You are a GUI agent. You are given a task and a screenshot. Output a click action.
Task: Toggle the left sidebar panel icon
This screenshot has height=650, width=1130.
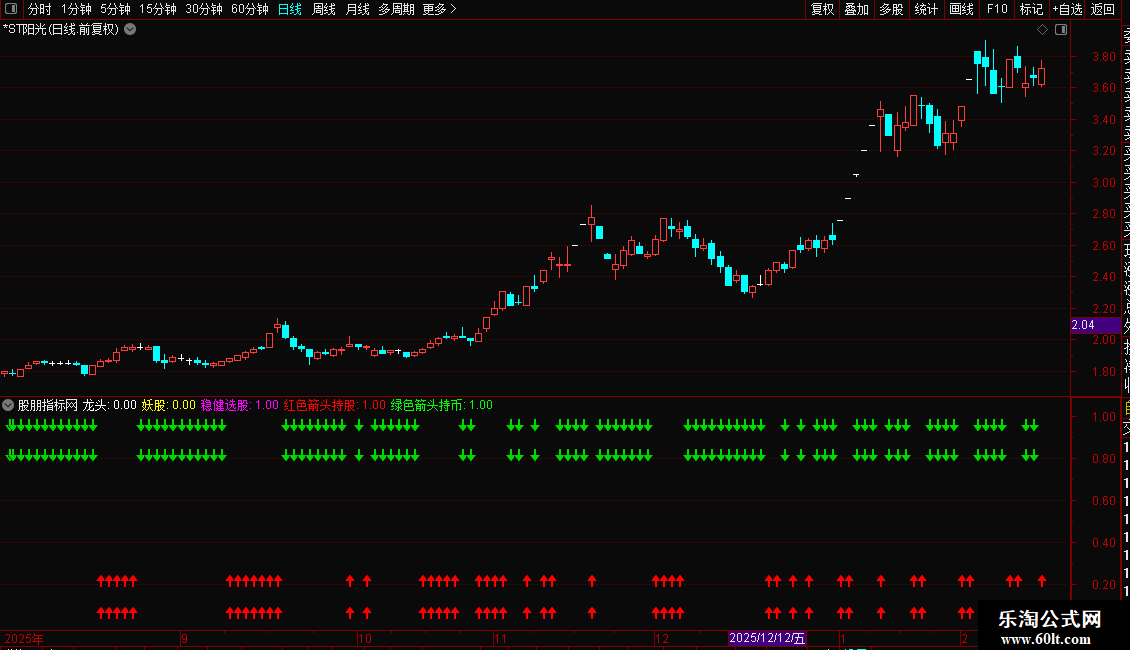(11, 9)
